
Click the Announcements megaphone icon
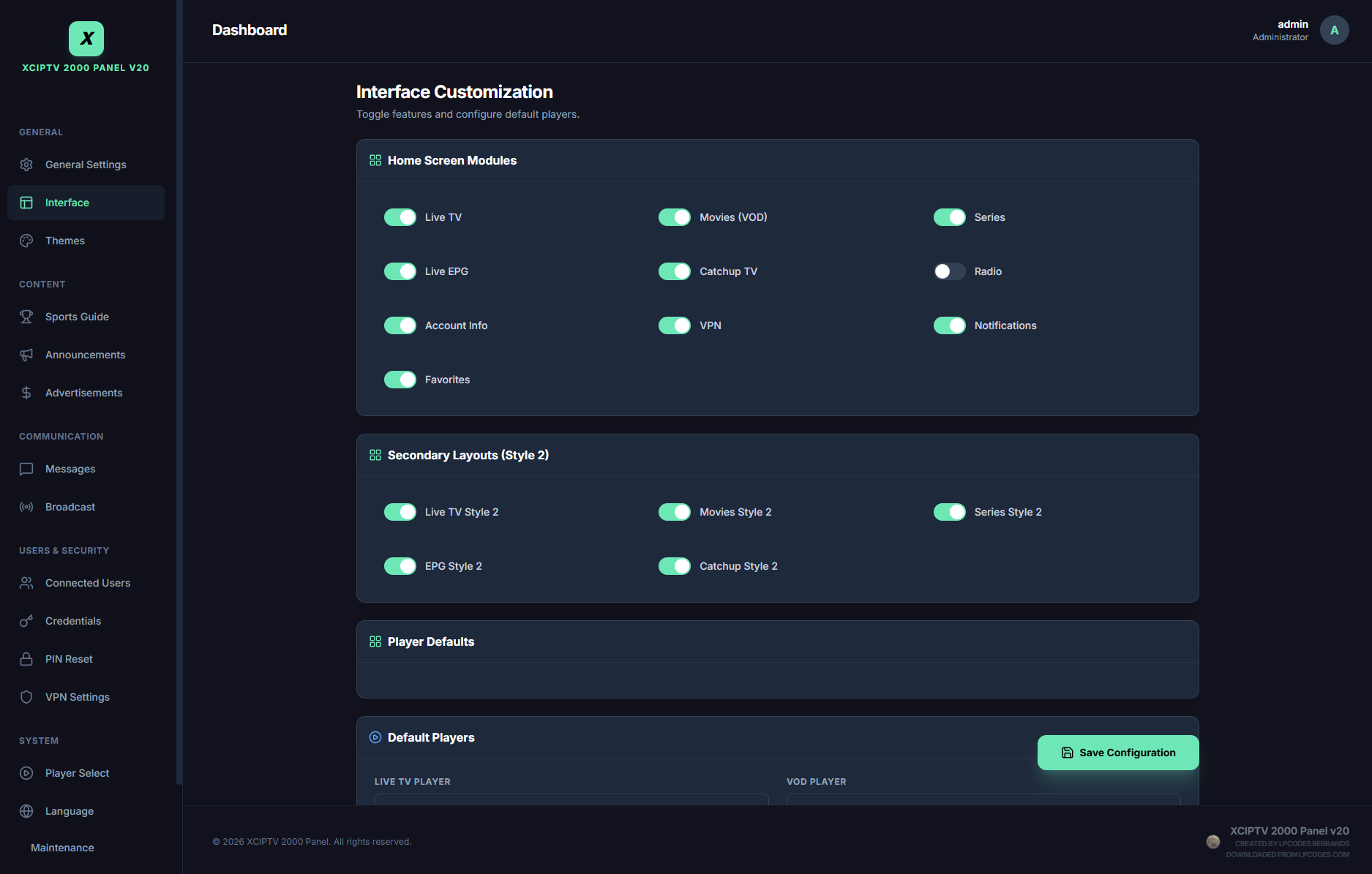pyautogui.click(x=26, y=355)
